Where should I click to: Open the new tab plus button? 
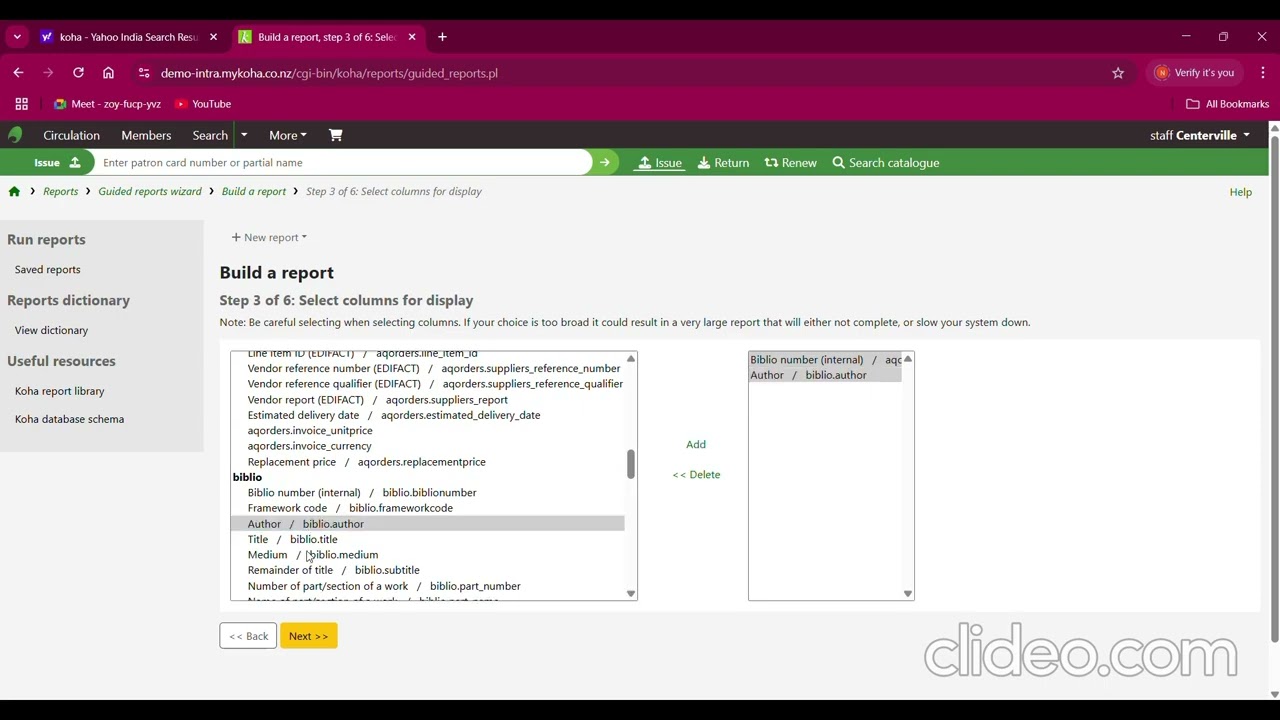point(442,37)
